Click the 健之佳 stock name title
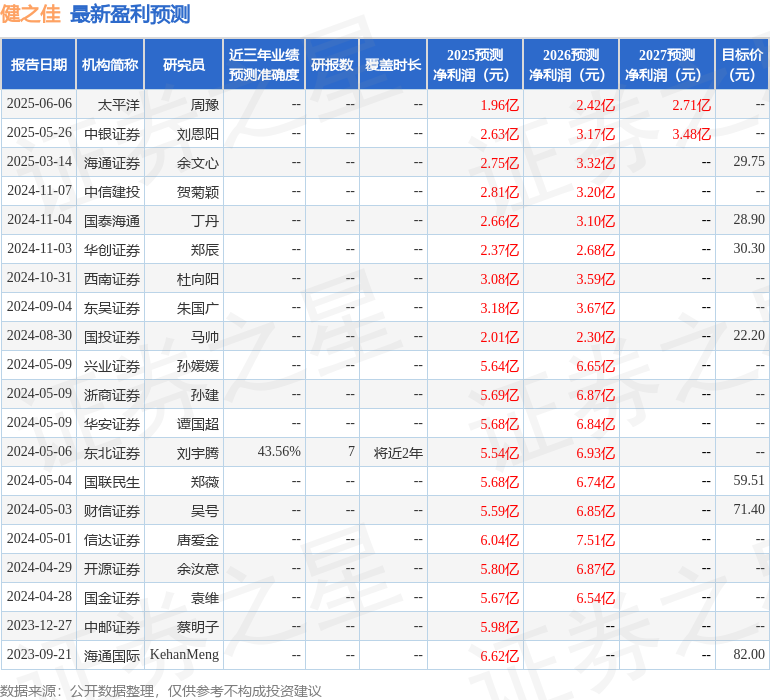The image size is (770, 700). click(x=30, y=14)
